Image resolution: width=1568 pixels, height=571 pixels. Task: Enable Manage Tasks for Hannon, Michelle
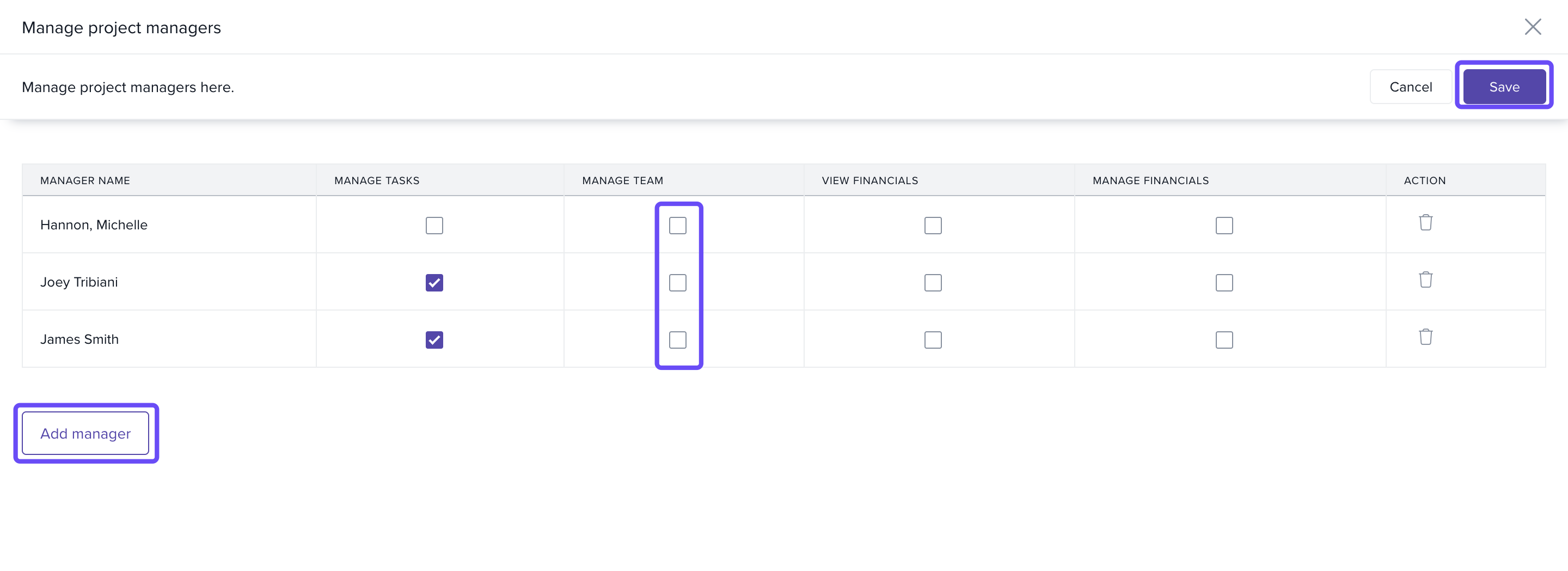[x=434, y=226]
